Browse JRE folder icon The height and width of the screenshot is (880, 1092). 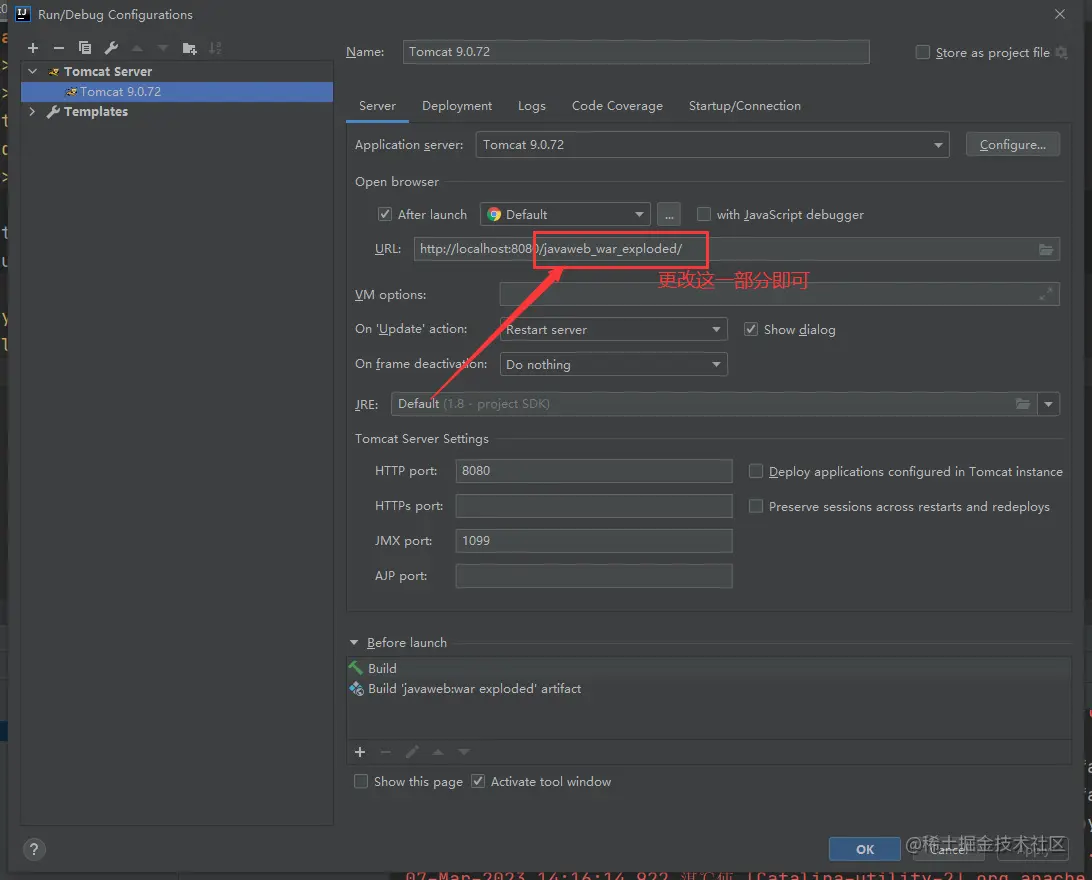coord(1022,404)
